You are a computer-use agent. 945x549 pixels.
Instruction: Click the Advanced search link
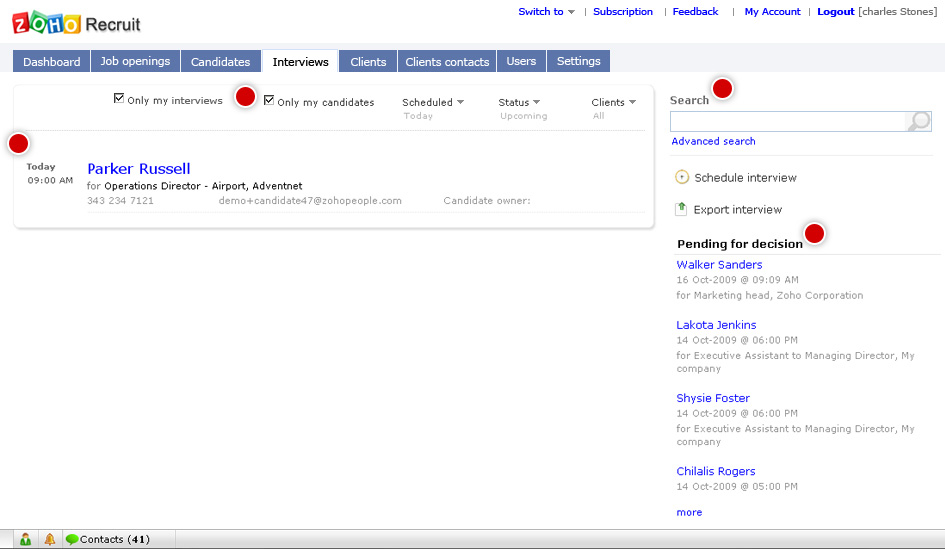713,141
